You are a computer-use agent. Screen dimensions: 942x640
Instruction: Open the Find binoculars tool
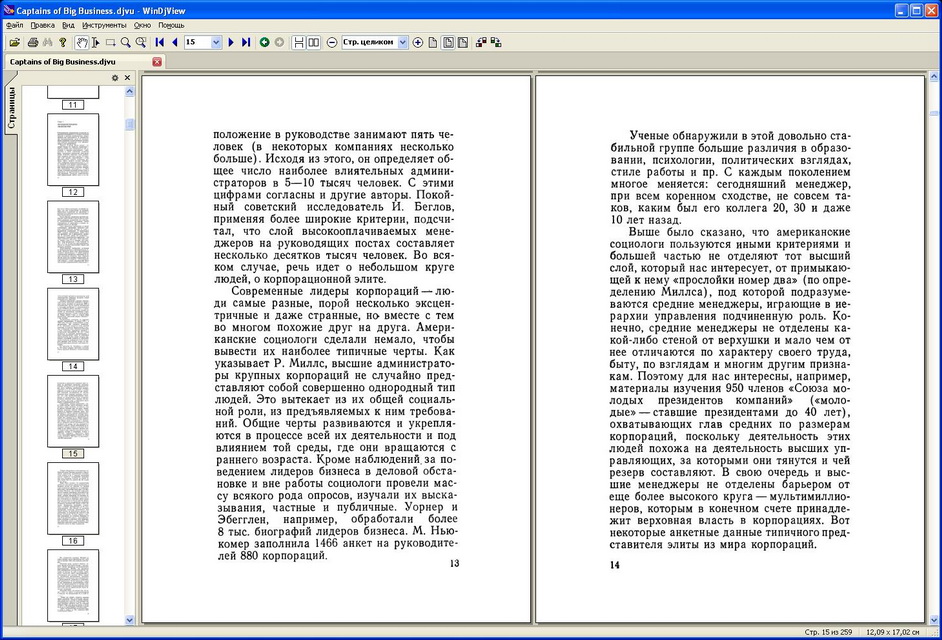(x=47, y=43)
